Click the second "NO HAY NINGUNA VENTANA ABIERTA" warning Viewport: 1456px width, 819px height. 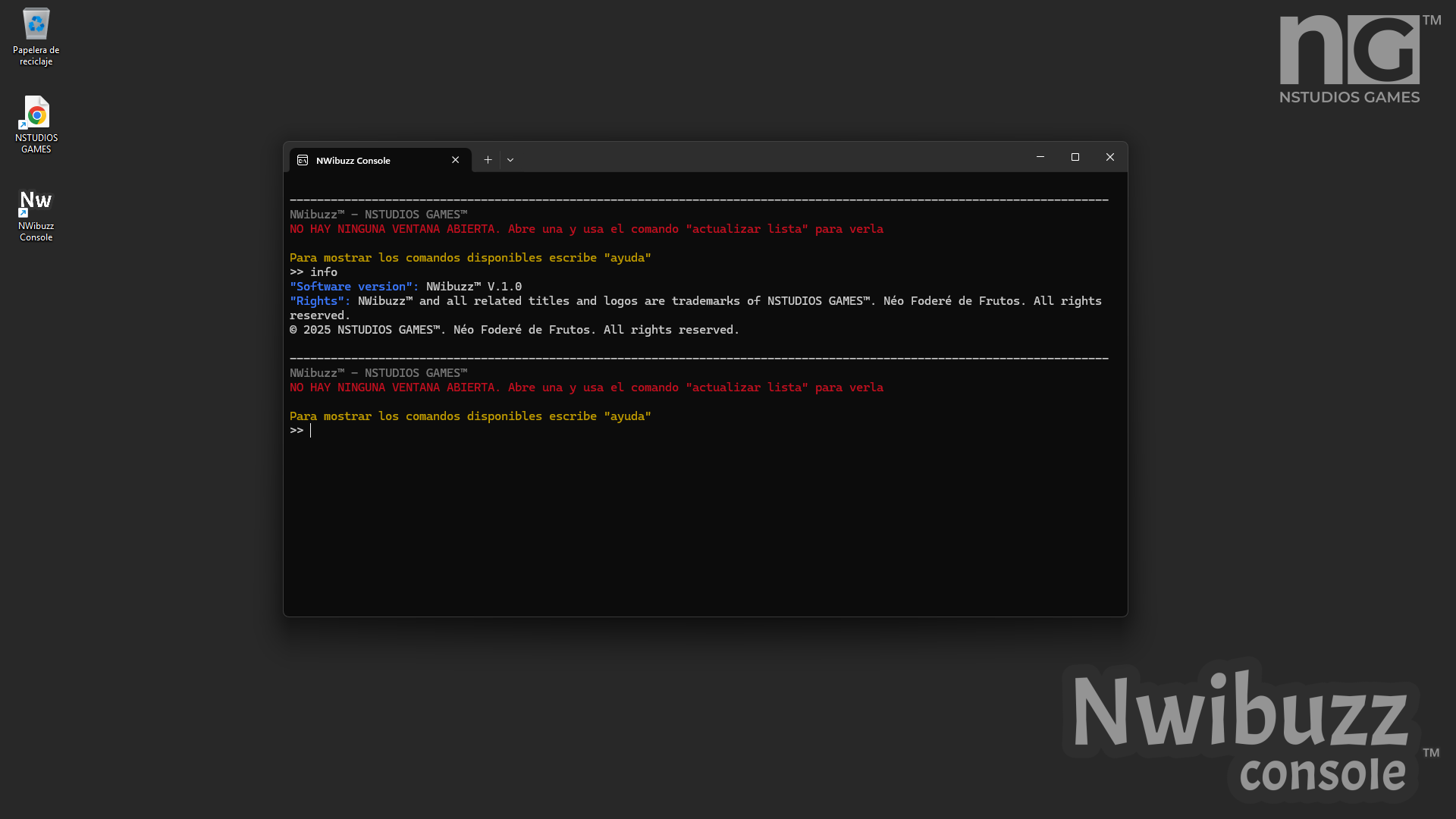[586, 388]
